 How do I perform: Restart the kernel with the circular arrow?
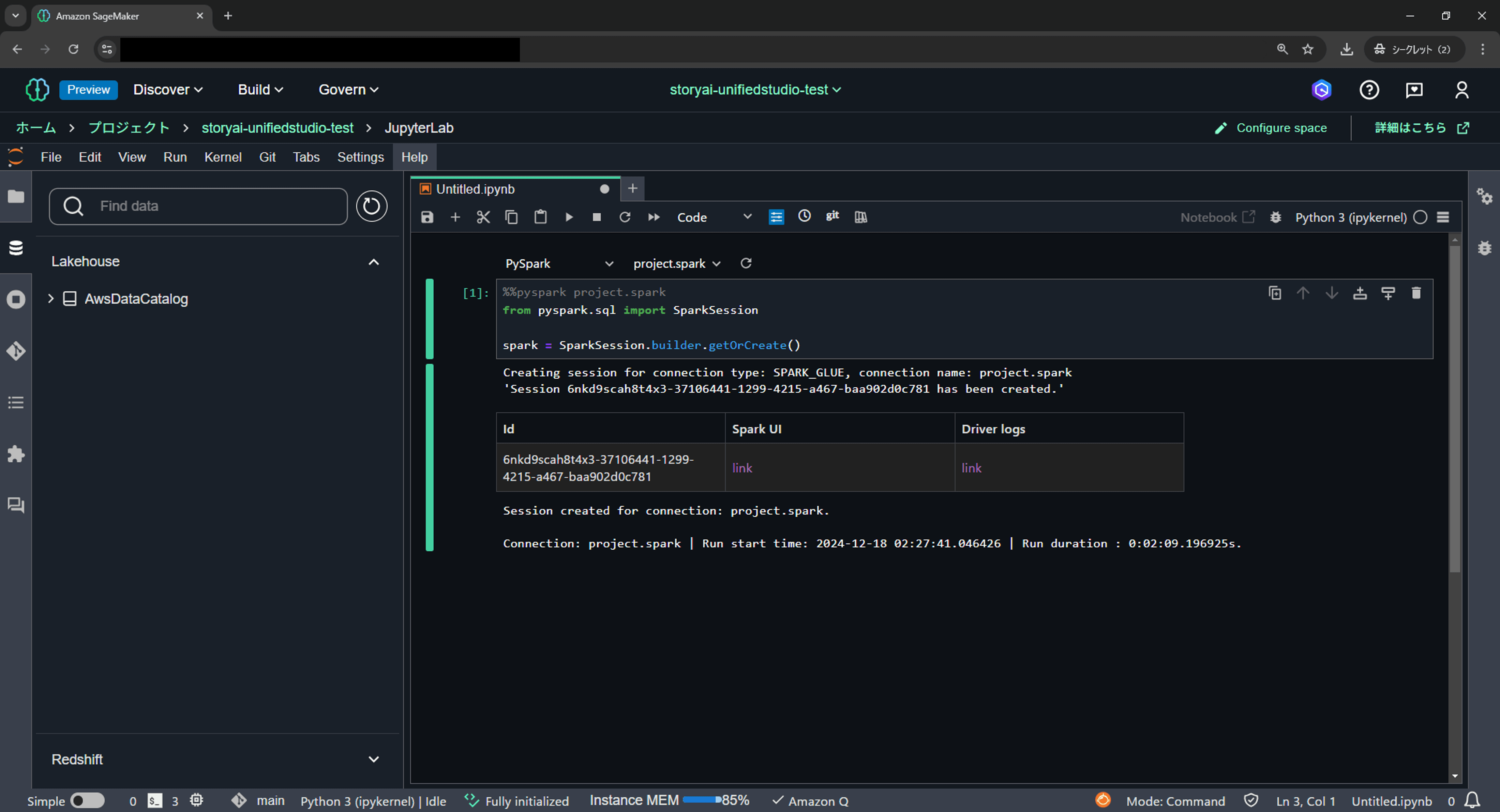(x=625, y=217)
